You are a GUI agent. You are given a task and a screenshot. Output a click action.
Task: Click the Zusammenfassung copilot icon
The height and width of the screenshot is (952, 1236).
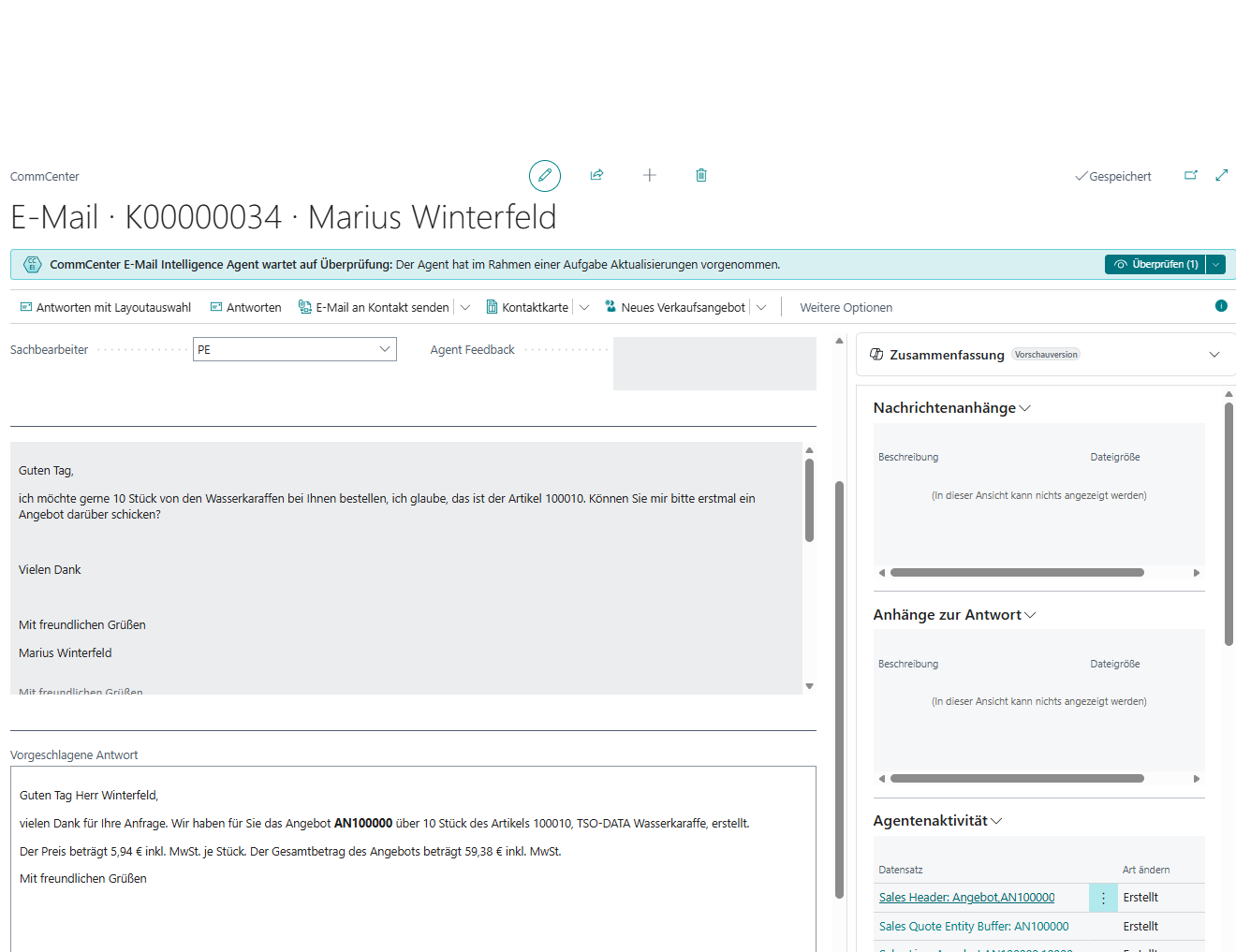(877, 355)
